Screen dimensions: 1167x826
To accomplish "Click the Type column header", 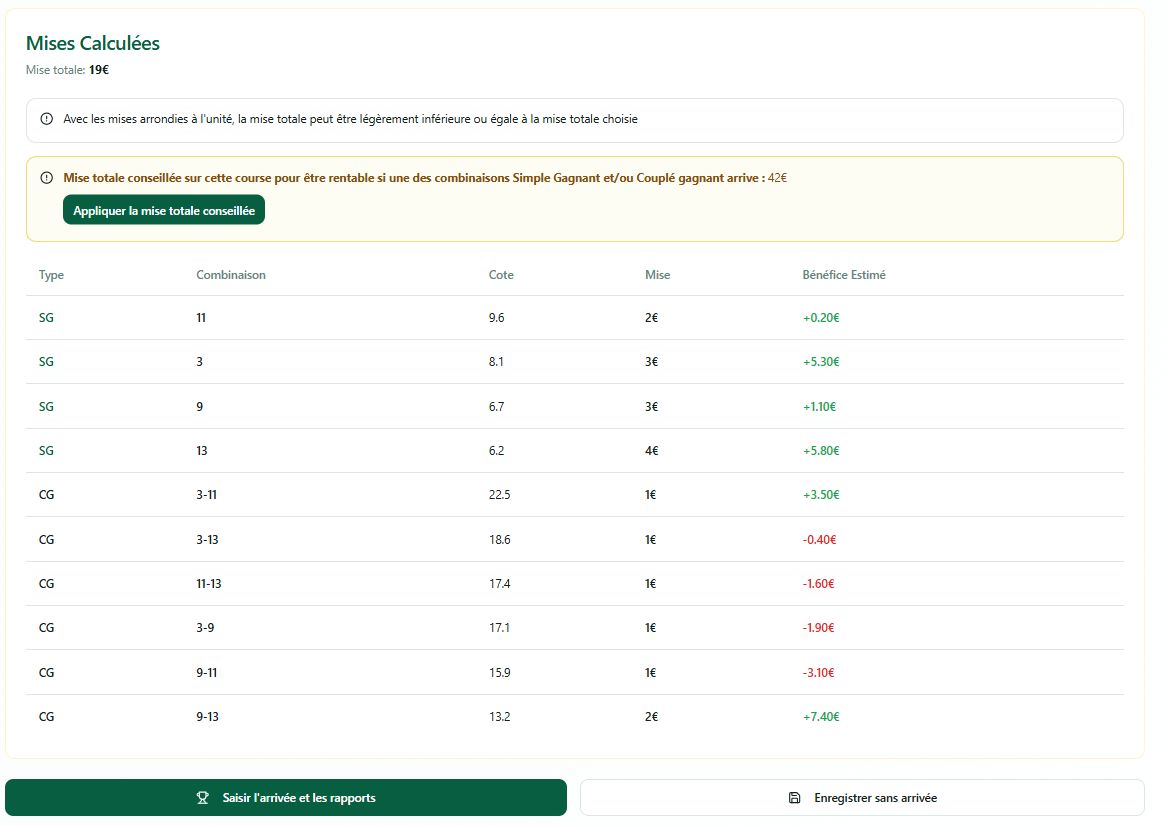I will tap(51, 275).
